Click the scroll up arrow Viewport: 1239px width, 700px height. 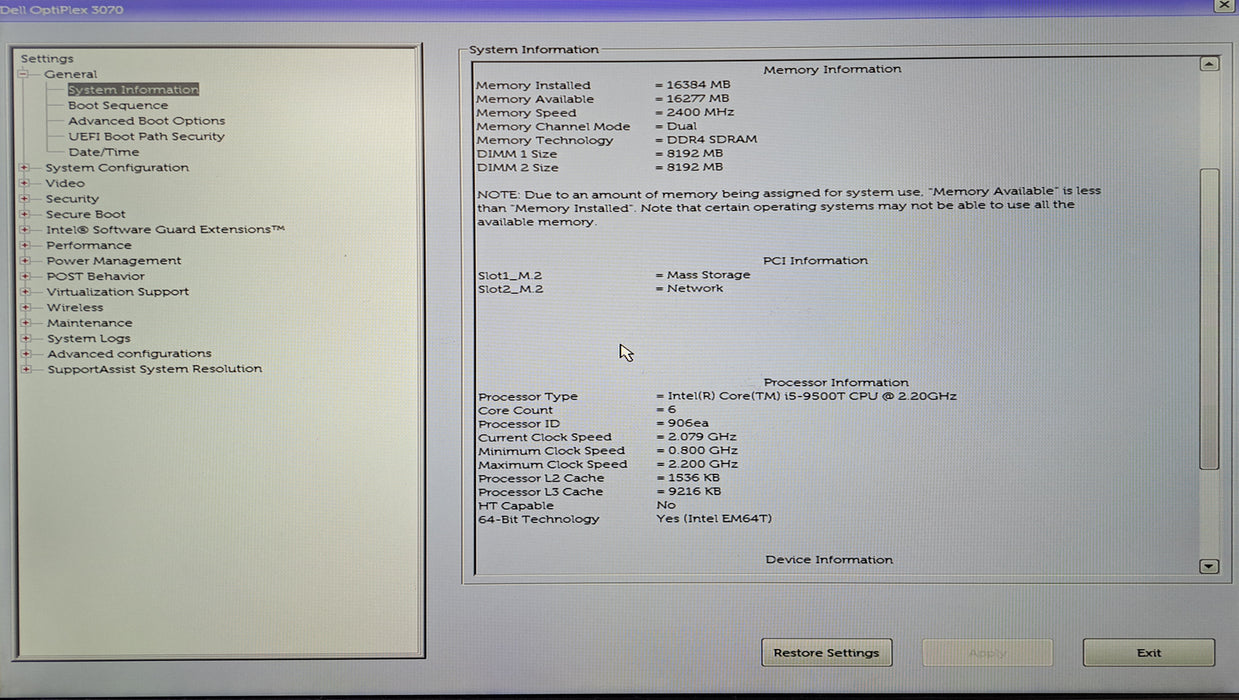click(1209, 64)
